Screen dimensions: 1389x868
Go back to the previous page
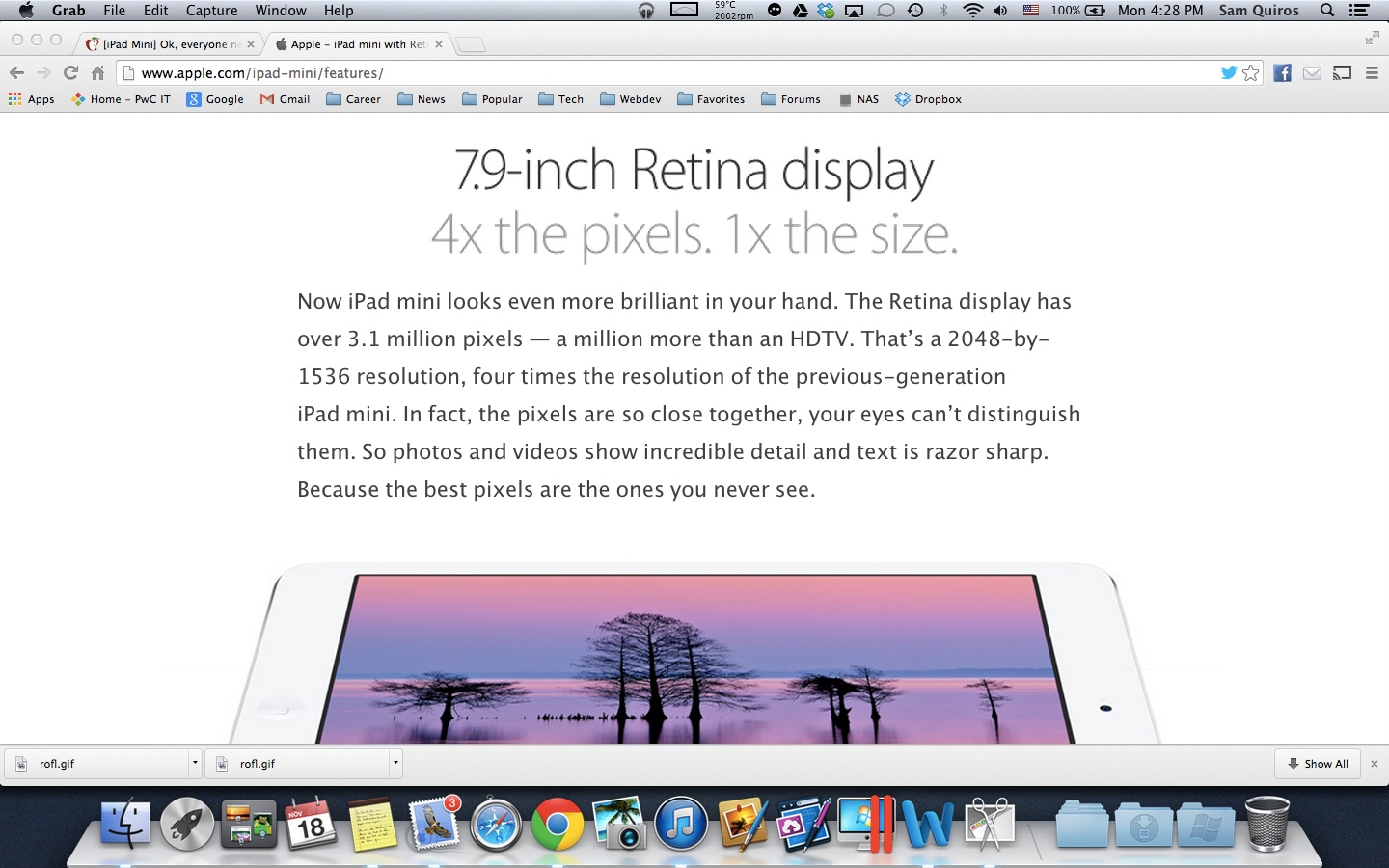pyautogui.click(x=16, y=72)
